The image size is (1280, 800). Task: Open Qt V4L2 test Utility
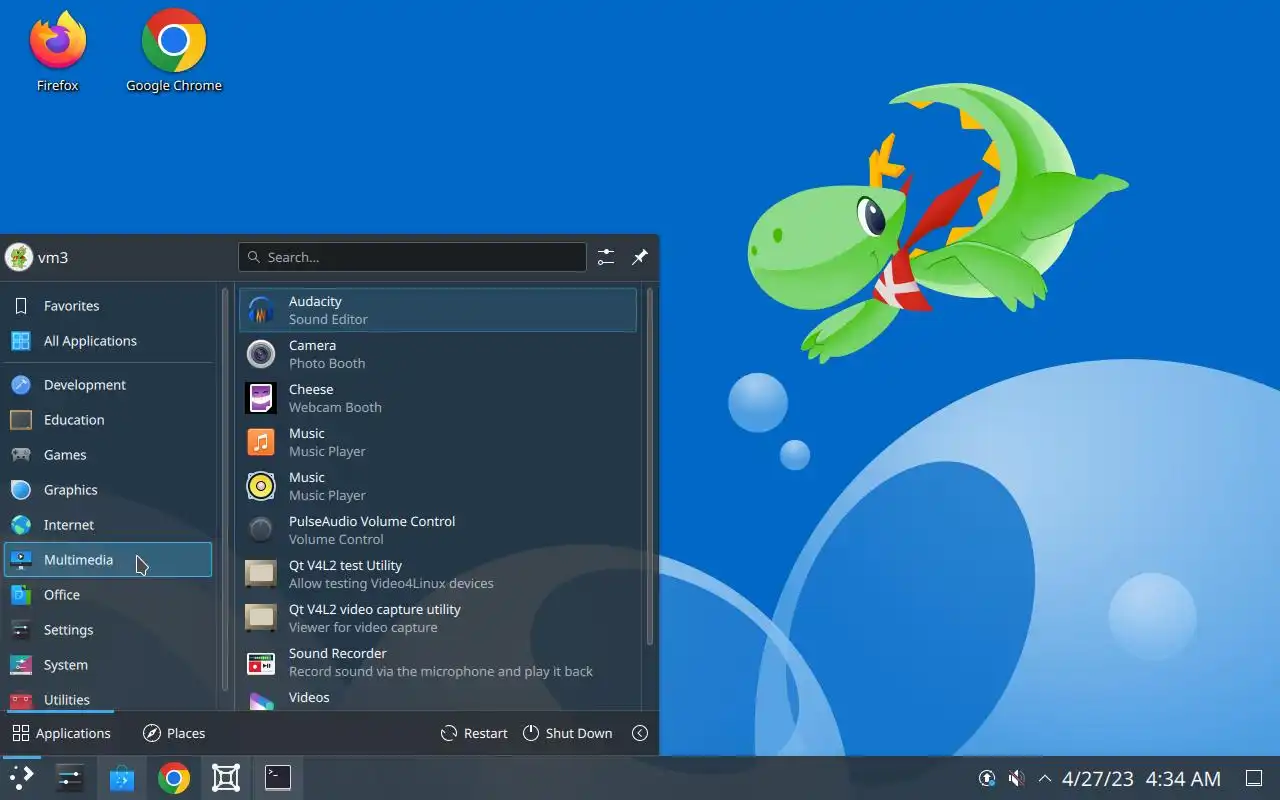[438, 574]
